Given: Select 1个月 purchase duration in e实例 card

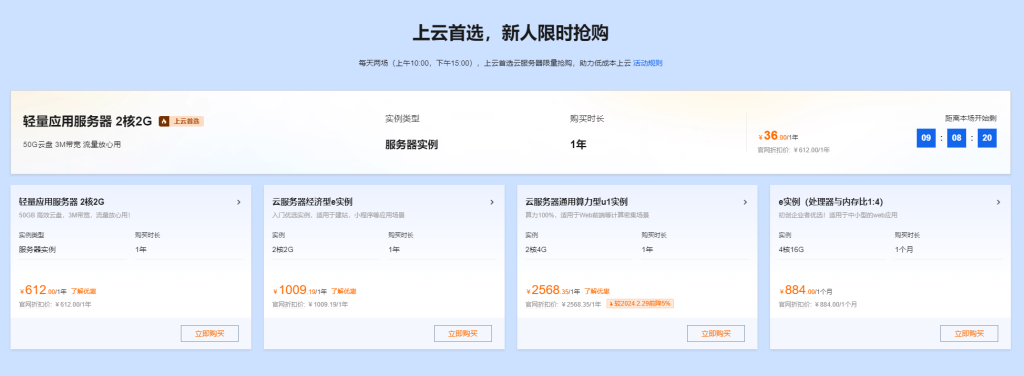Looking at the screenshot, I should pos(949,249).
